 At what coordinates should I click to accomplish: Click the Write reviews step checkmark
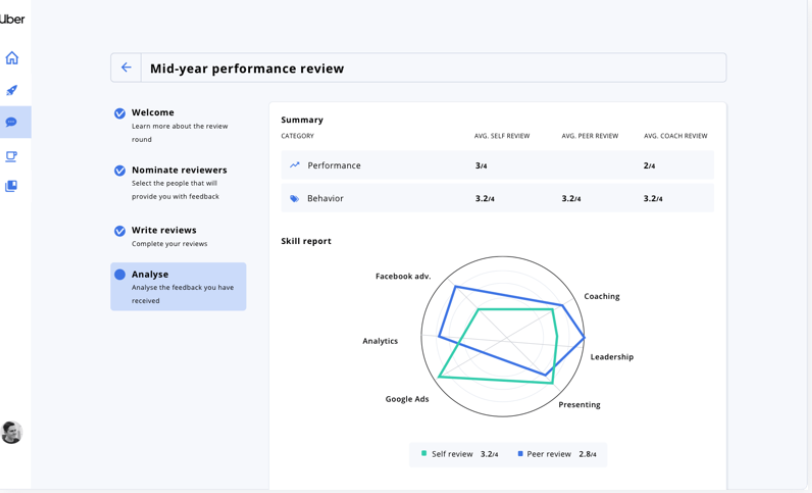[120, 231]
